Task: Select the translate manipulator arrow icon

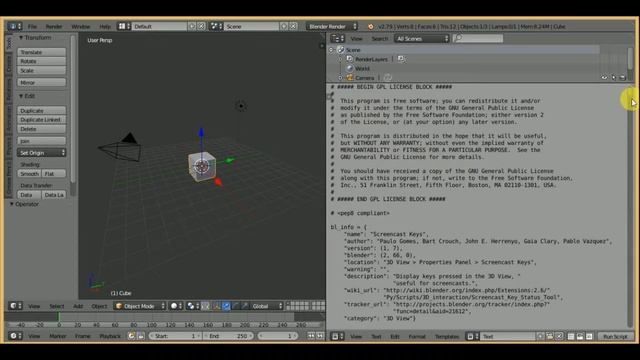Action: pos(226,306)
